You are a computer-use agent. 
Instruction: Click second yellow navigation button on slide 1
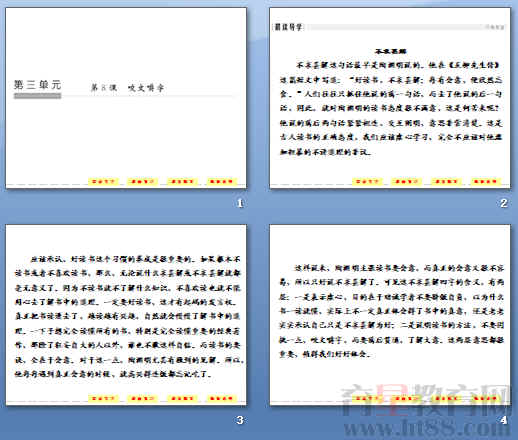pyautogui.click(x=143, y=182)
